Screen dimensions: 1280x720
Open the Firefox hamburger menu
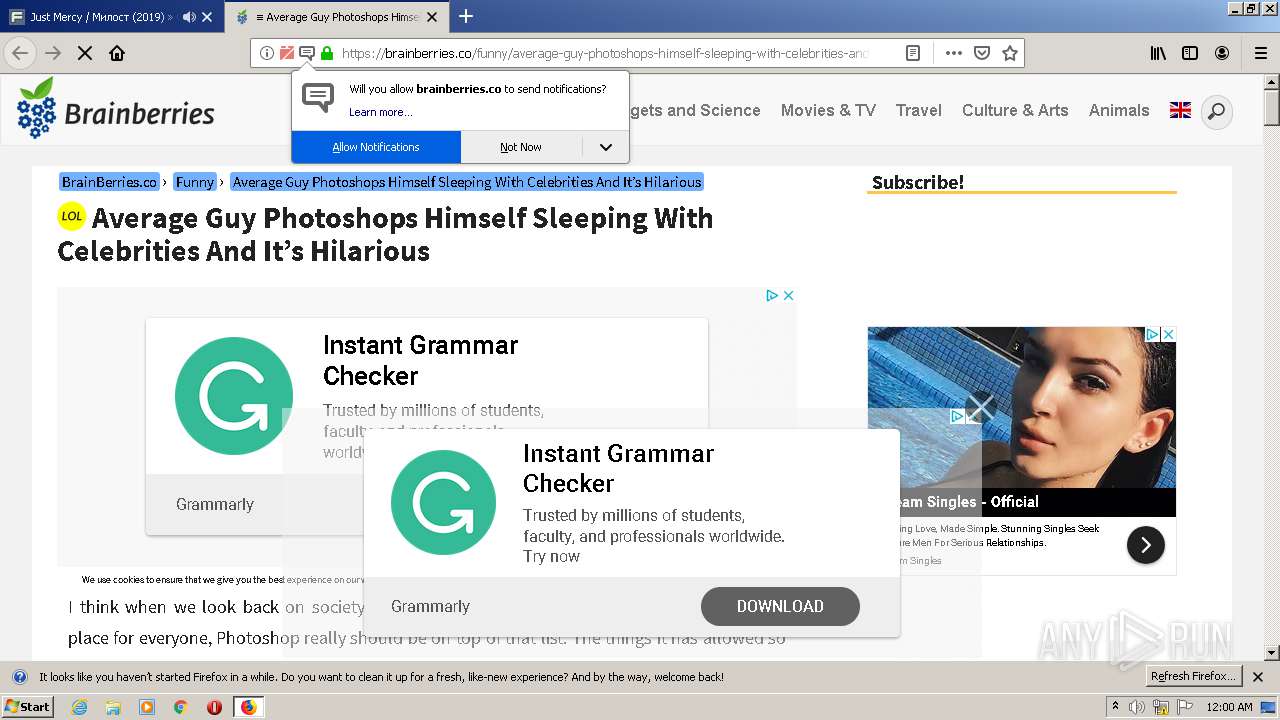click(1261, 53)
